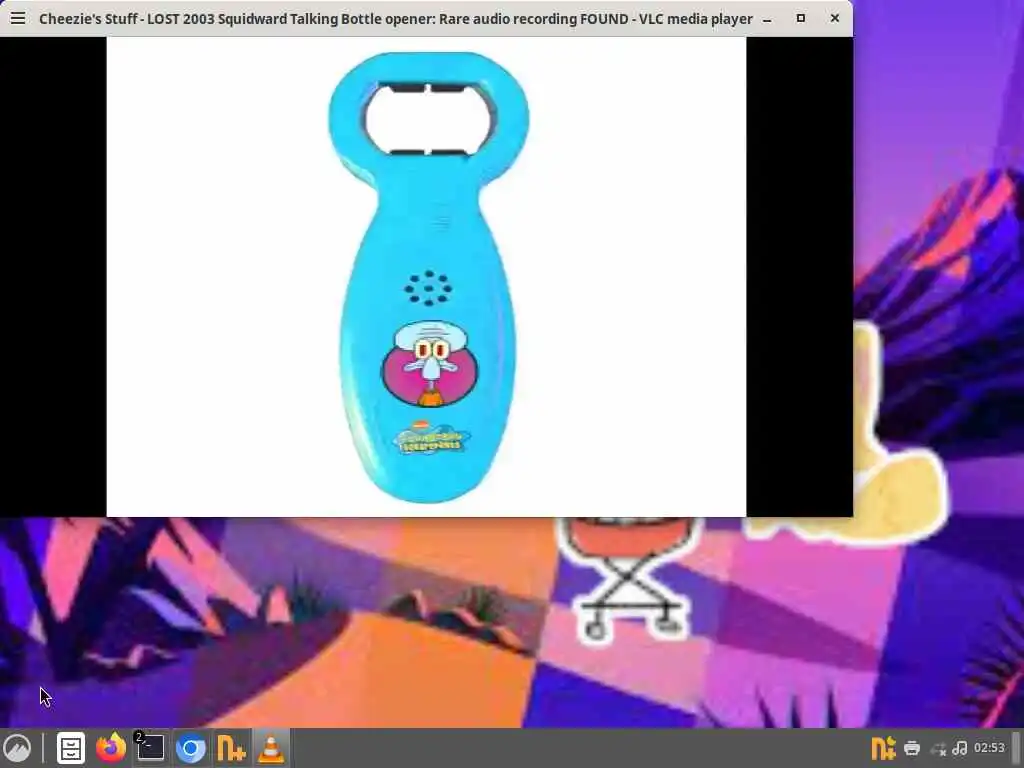Screen dimensions: 1024x768
Task: Click the VLC window title text
Action: [x=396, y=19]
